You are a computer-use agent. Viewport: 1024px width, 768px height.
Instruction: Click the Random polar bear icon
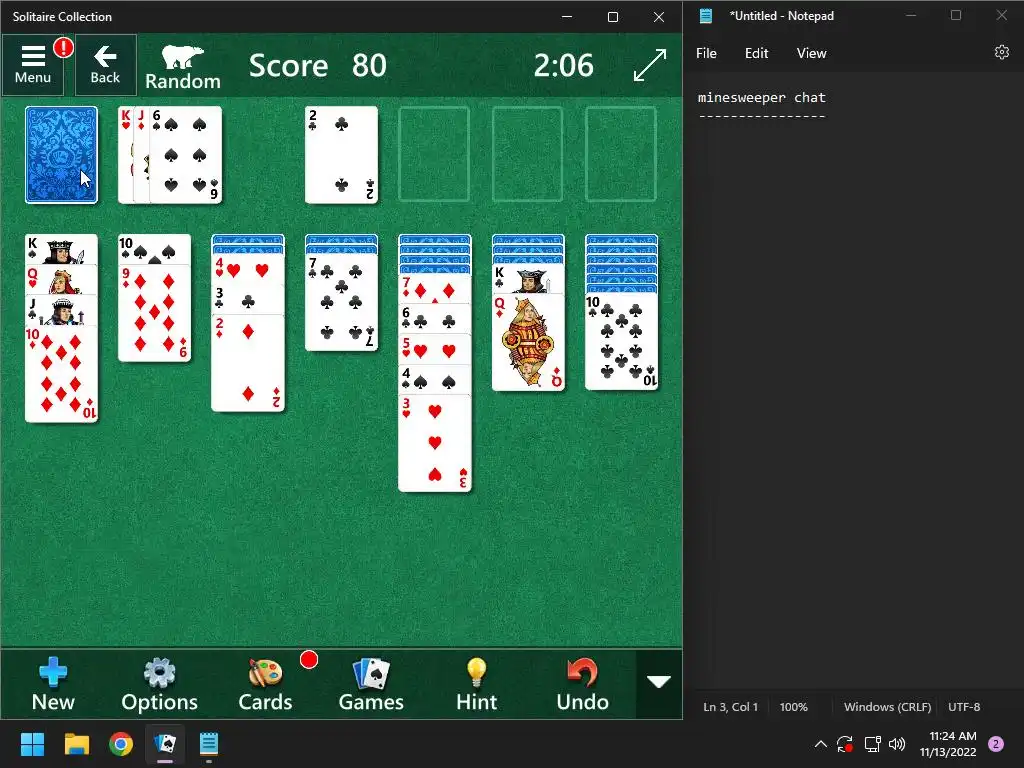pos(183,67)
